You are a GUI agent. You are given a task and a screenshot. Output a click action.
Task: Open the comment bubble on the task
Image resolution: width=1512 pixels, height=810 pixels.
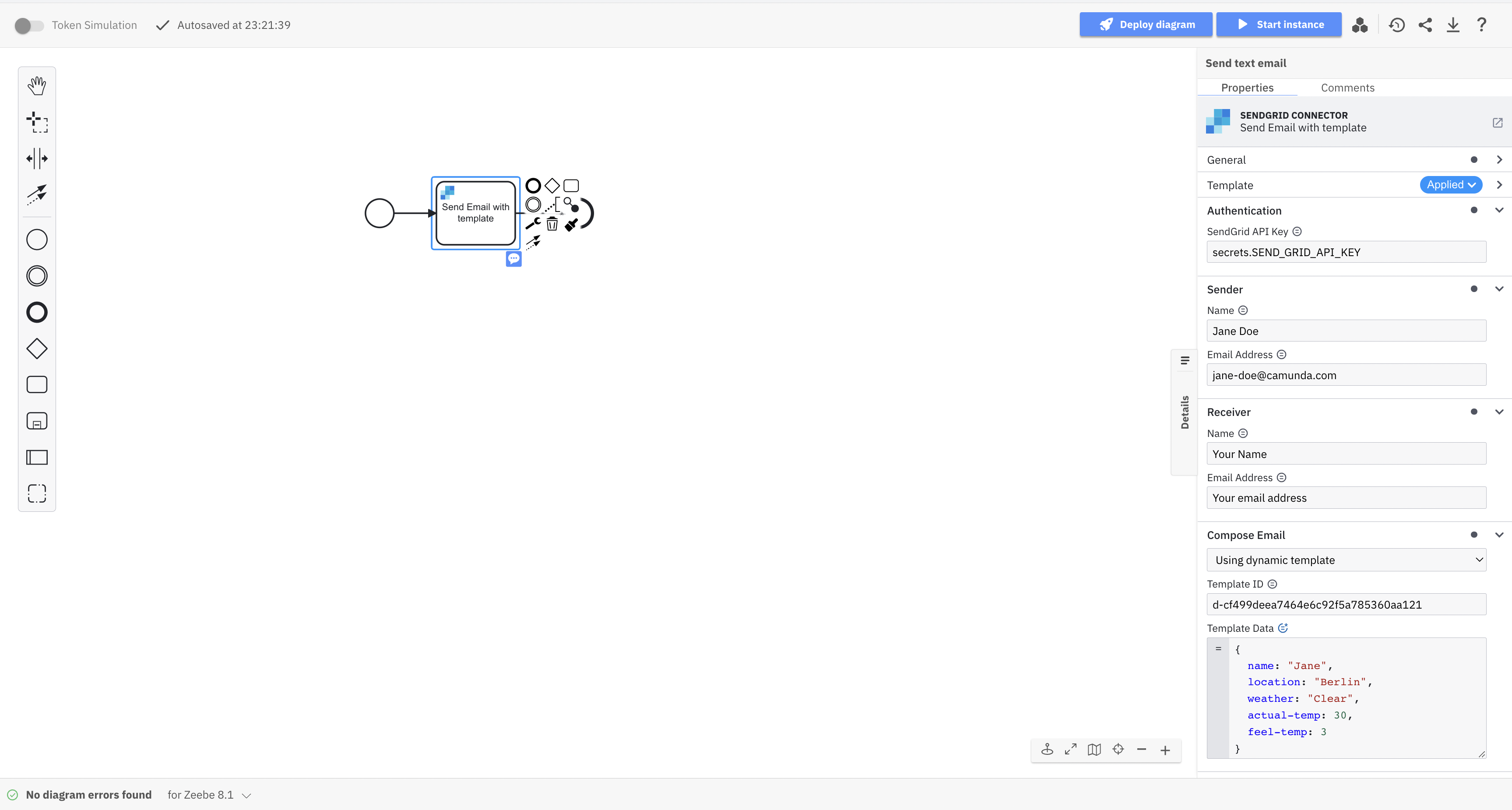[513, 258]
